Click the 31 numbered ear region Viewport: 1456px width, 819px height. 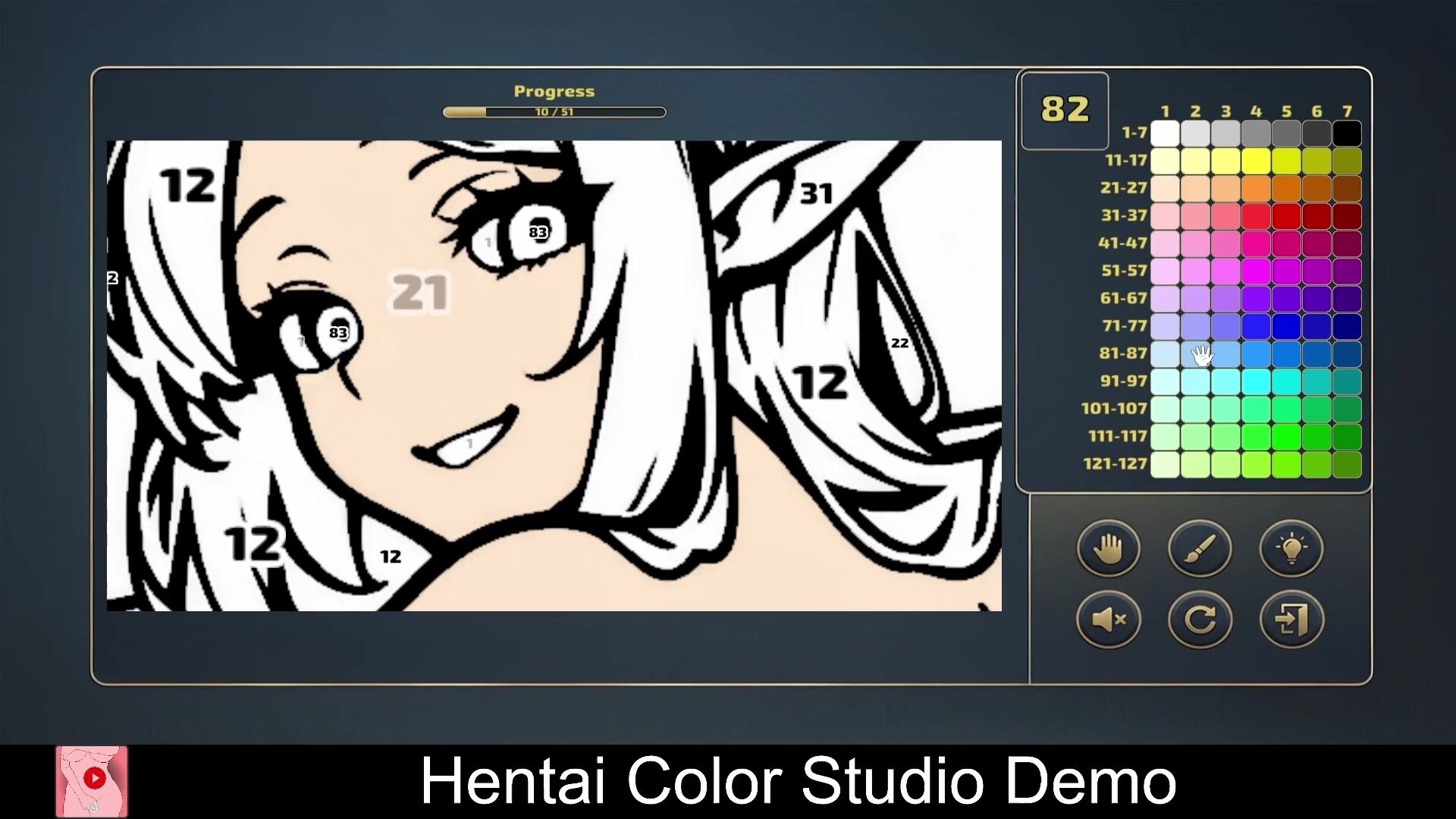(x=816, y=194)
